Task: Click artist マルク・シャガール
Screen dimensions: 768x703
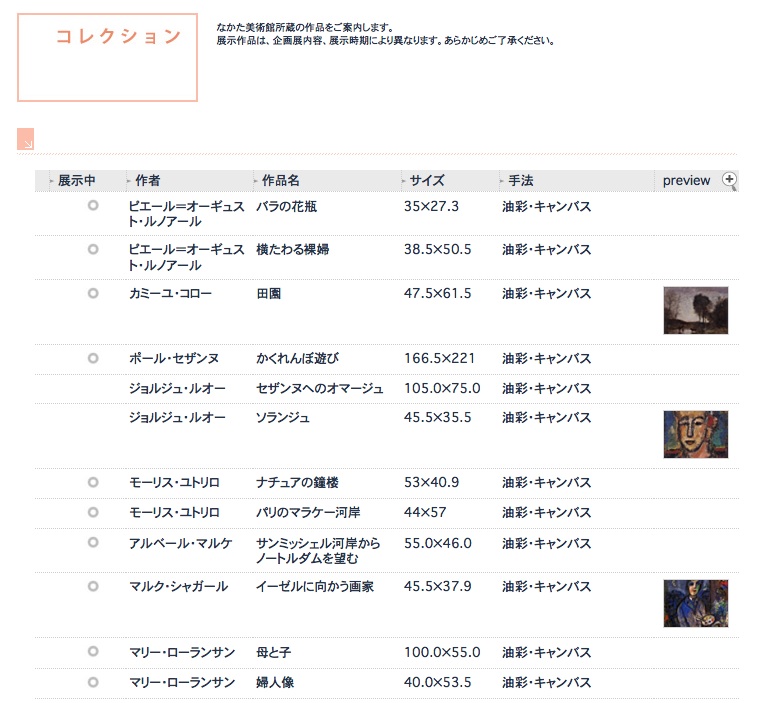Action: [x=178, y=586]
